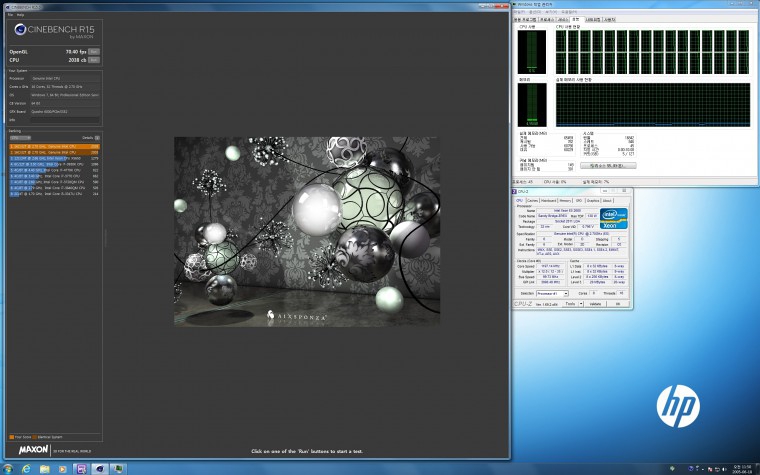Switch to the second tab in Task Manager
Screen dimensions: 760x475
coord(547,19)
